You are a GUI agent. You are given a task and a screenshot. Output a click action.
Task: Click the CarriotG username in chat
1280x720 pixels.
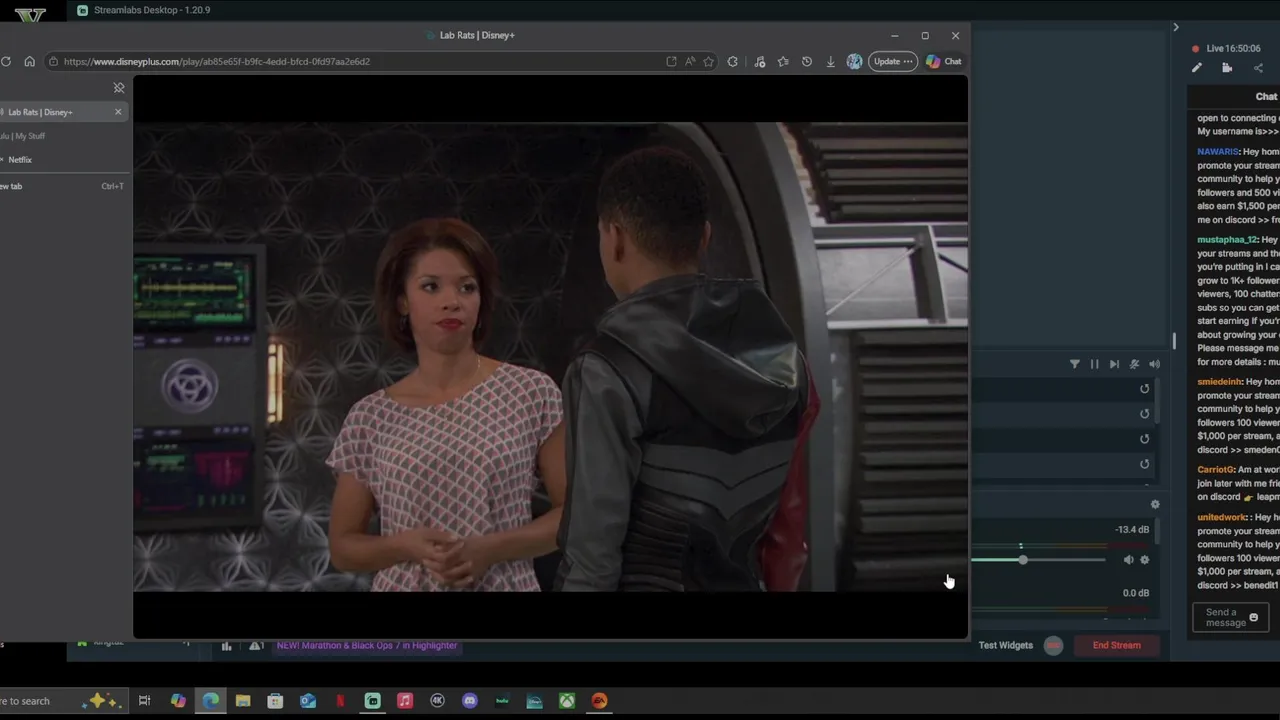tap(1216, 470)
